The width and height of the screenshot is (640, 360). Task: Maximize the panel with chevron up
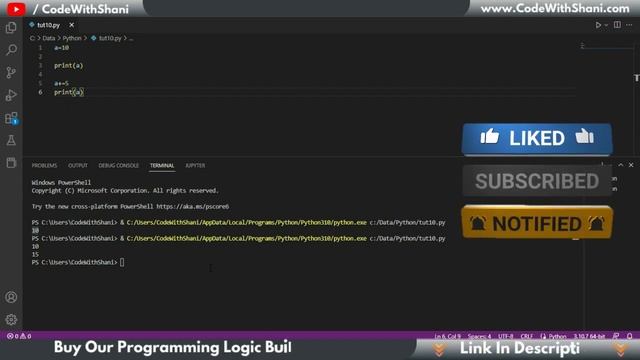pyautogui.click(x=620, y=165)
